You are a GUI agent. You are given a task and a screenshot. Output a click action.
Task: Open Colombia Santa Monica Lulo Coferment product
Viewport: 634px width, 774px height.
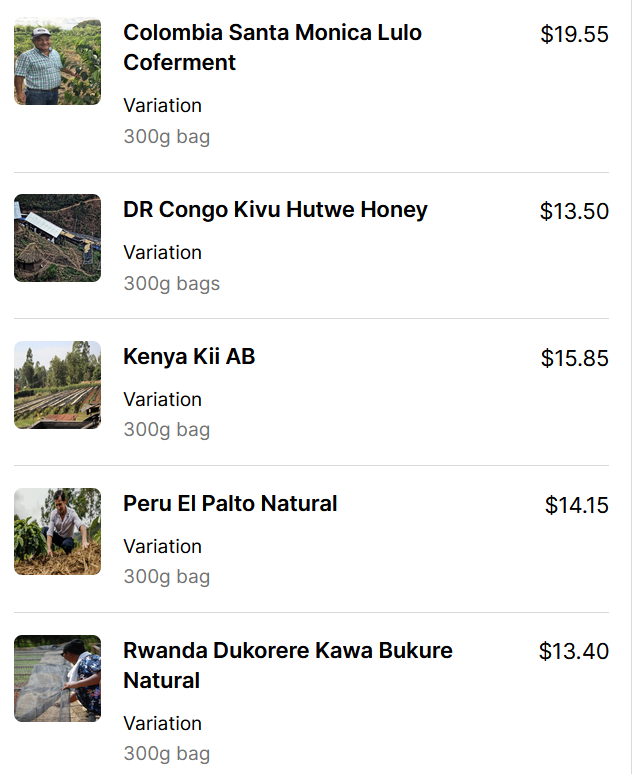[272, 47]
